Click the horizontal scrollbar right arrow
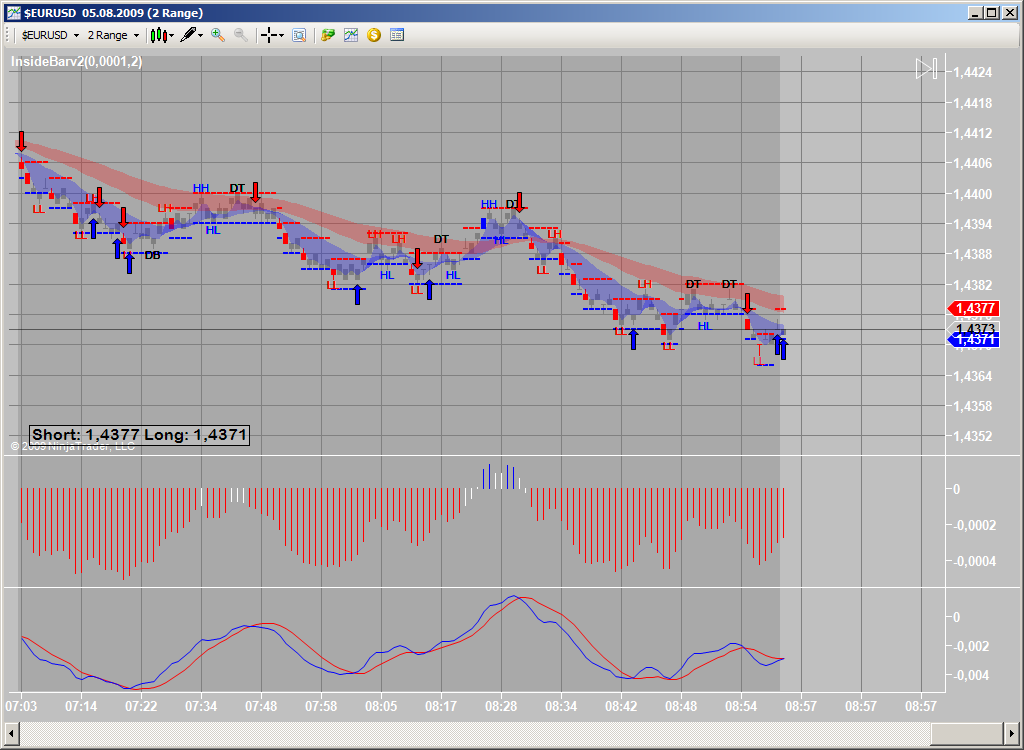 1012,732
